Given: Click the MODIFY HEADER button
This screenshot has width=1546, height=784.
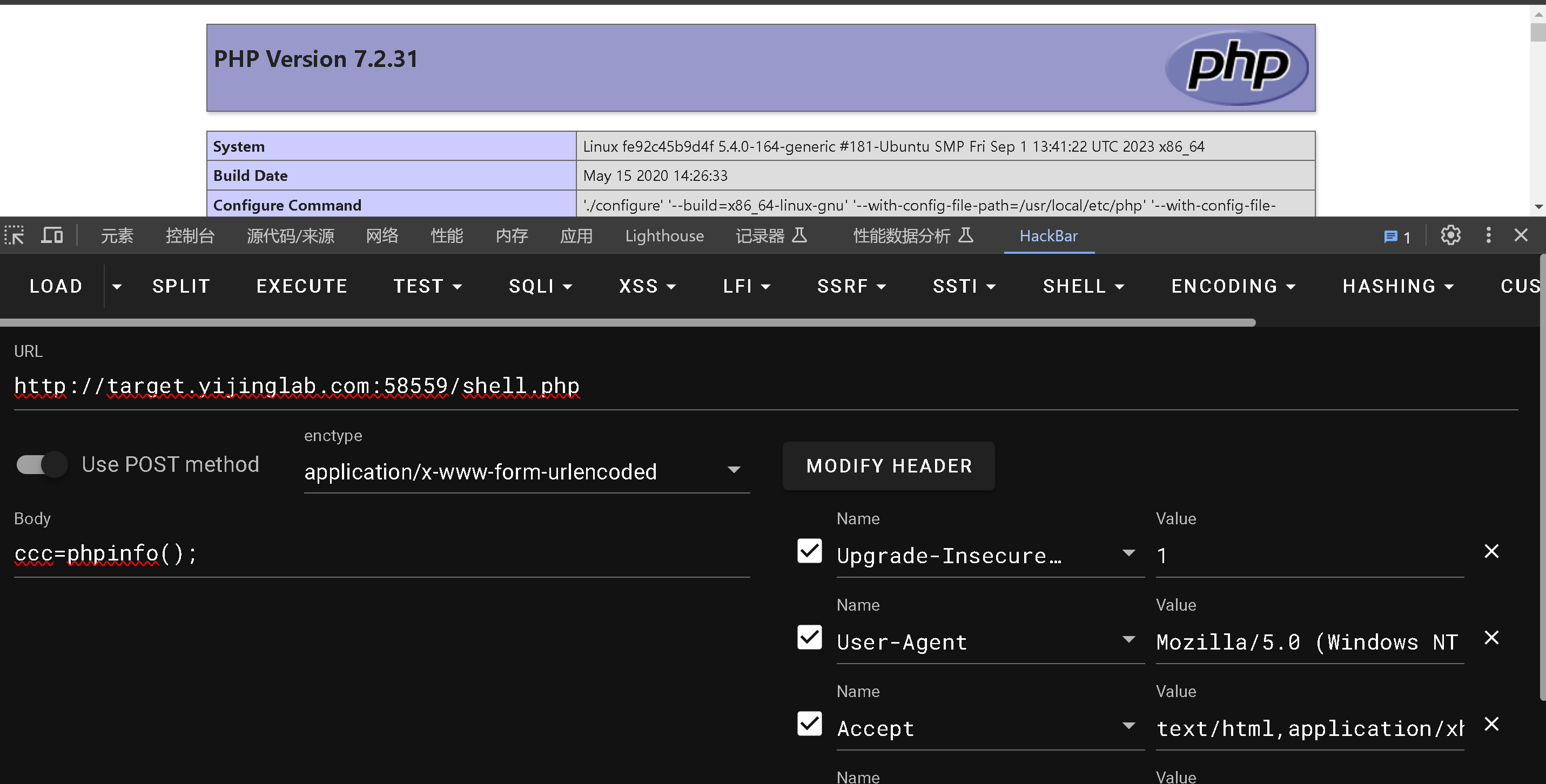Looking at the screenshot, I should 888,466.
